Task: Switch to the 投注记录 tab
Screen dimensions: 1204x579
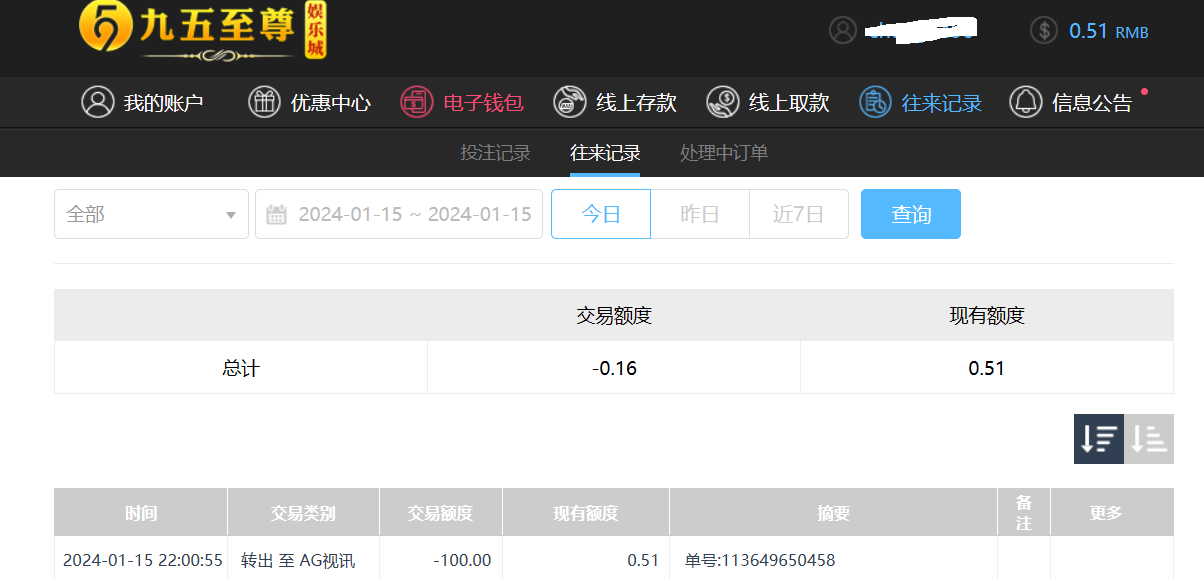Action: click(495, 153)
